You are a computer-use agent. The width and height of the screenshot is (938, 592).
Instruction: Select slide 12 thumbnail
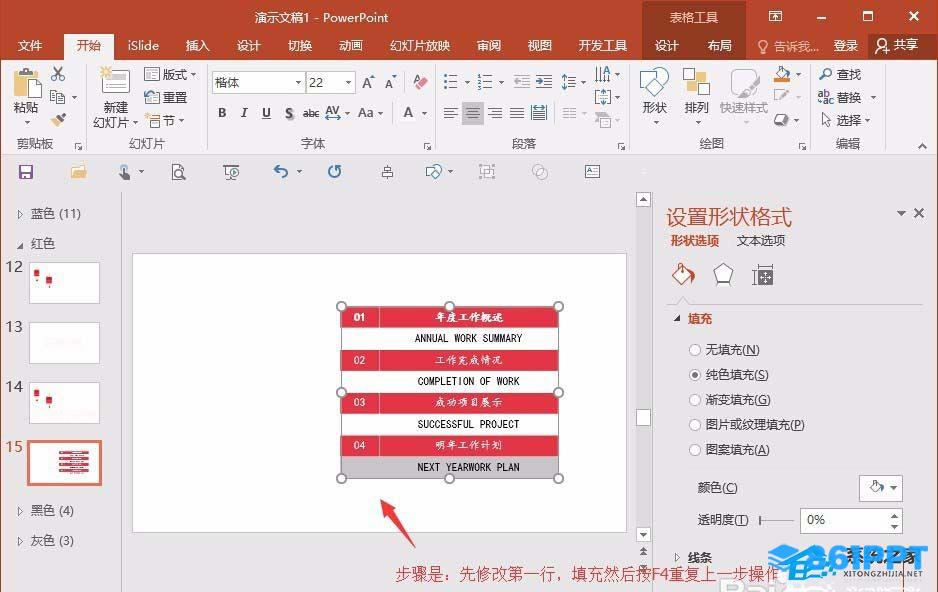coord(64,282)
